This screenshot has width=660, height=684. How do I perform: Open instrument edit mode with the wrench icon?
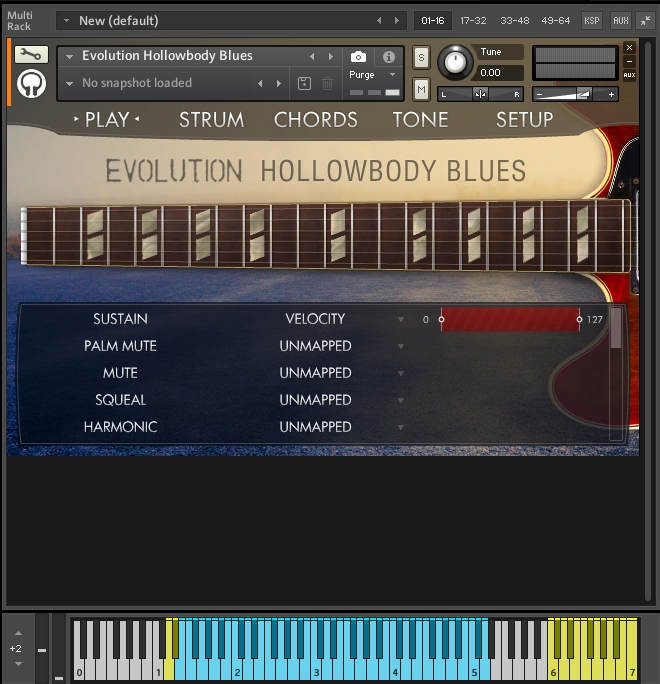tap(31, 55)
